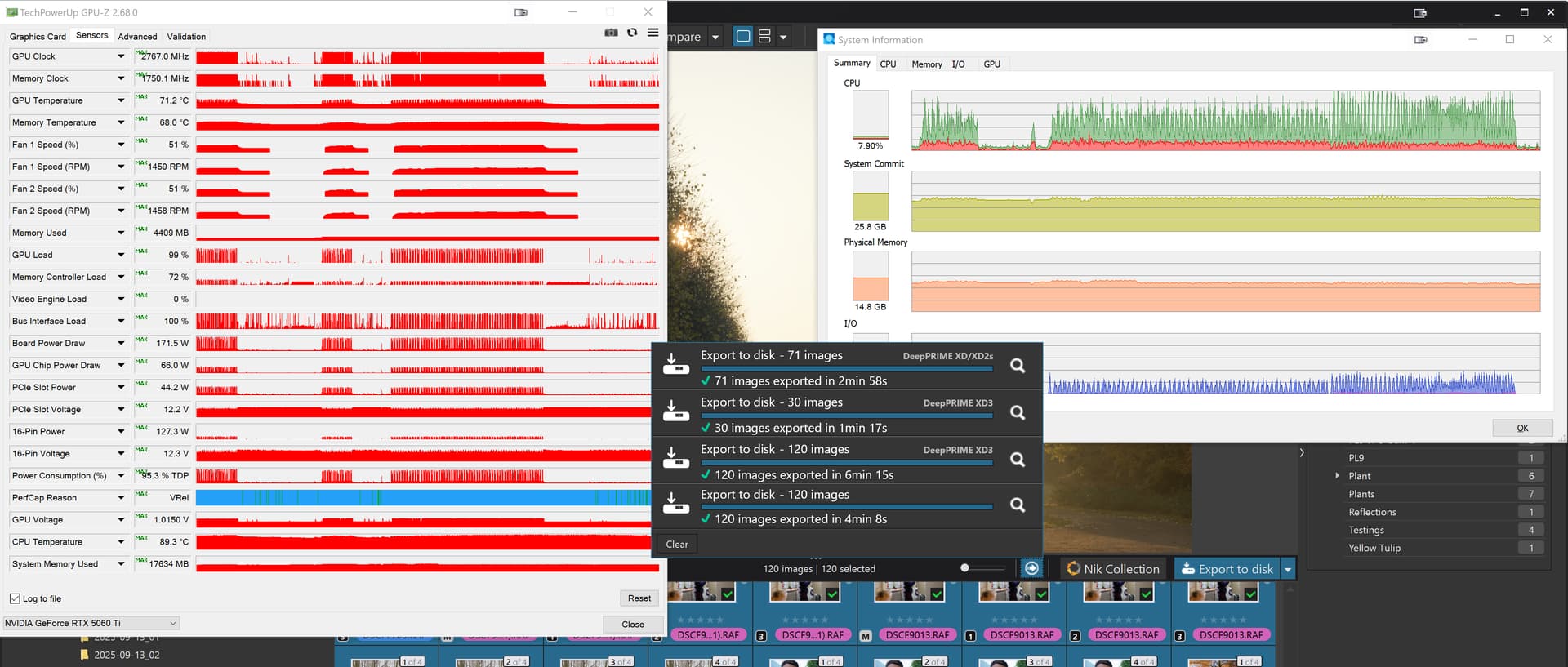Expand the Plant keyword tree item

(1337, 476)
